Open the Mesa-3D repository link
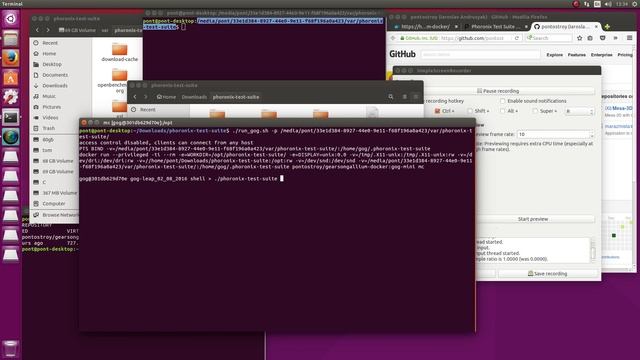 pyautogui.click(x=619, y=108)
